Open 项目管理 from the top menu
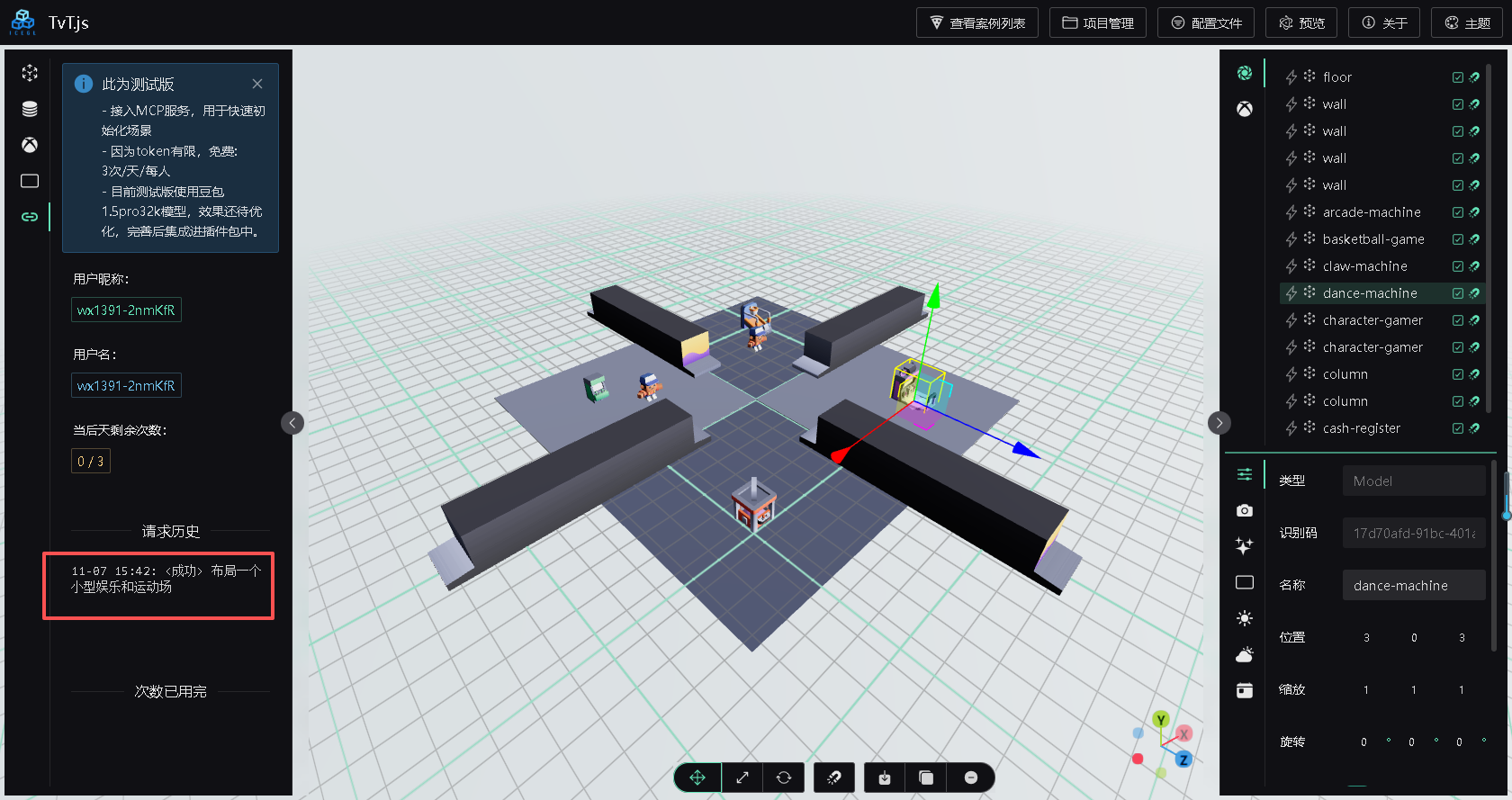This screenshot has height=800, width=1512. click(x=1097, y=22)
